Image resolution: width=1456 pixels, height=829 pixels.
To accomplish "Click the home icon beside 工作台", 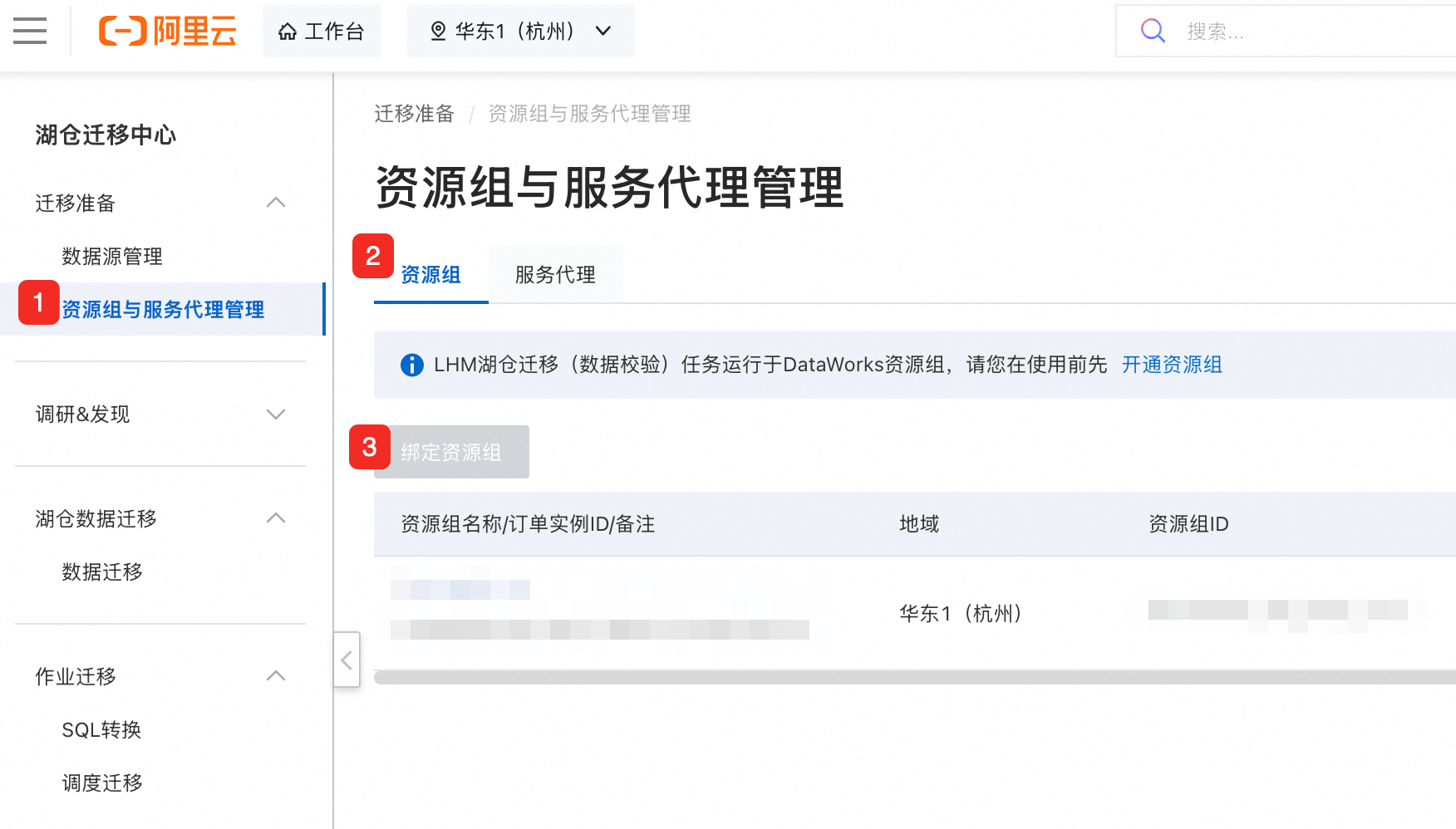I will [288, 32].
